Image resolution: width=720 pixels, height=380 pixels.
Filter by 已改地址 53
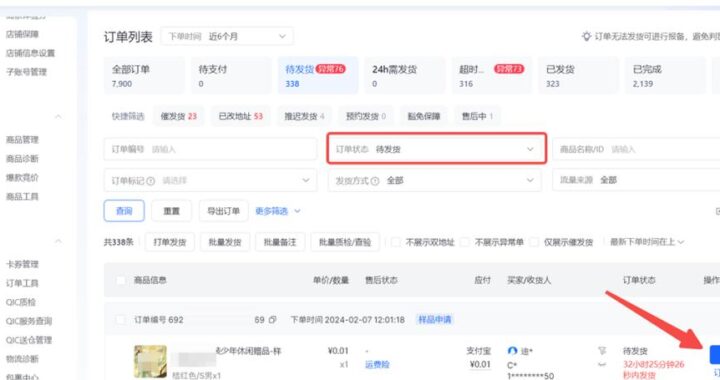[x=241, y=117]
